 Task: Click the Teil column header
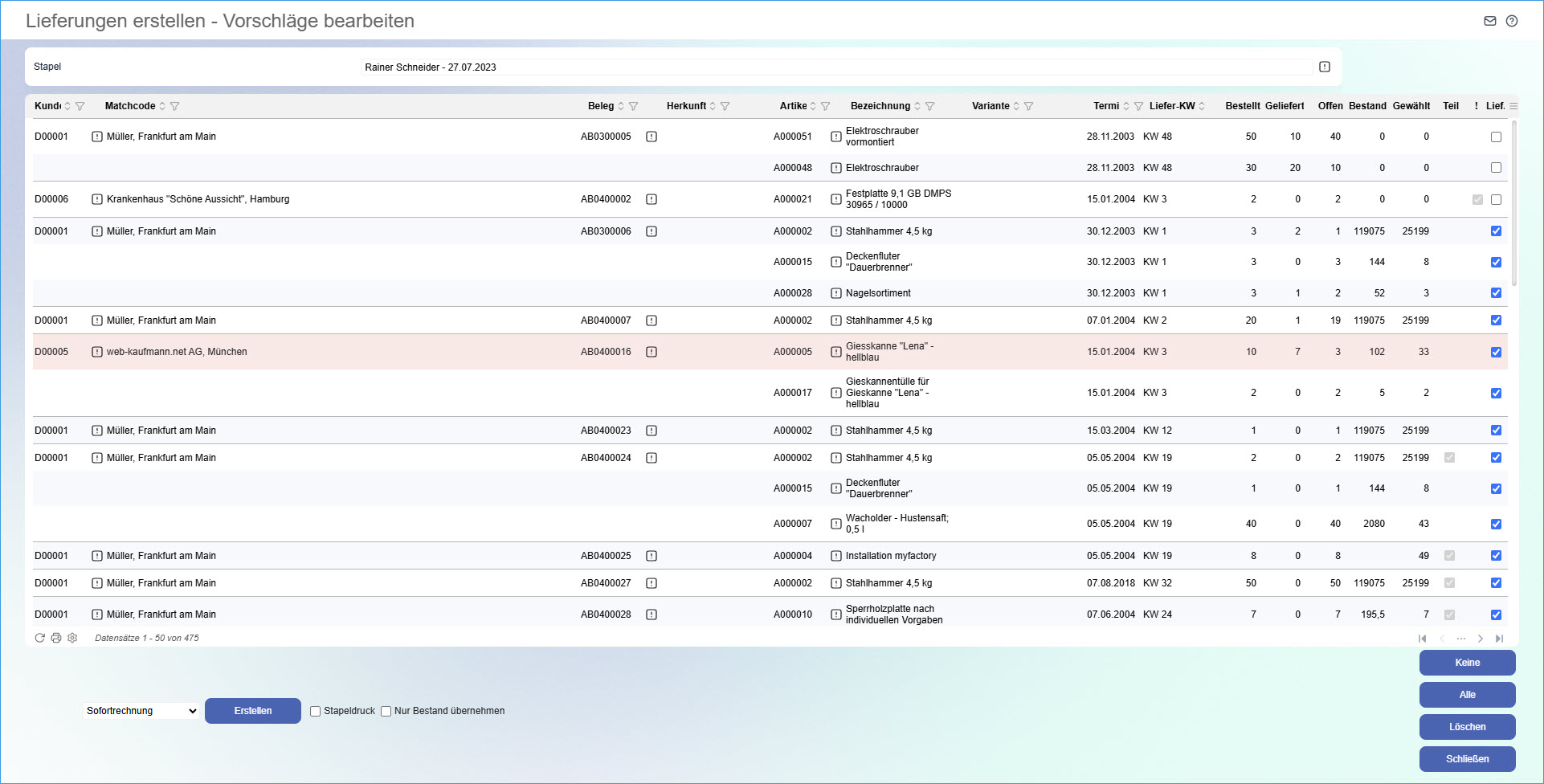click(1451, 106)
